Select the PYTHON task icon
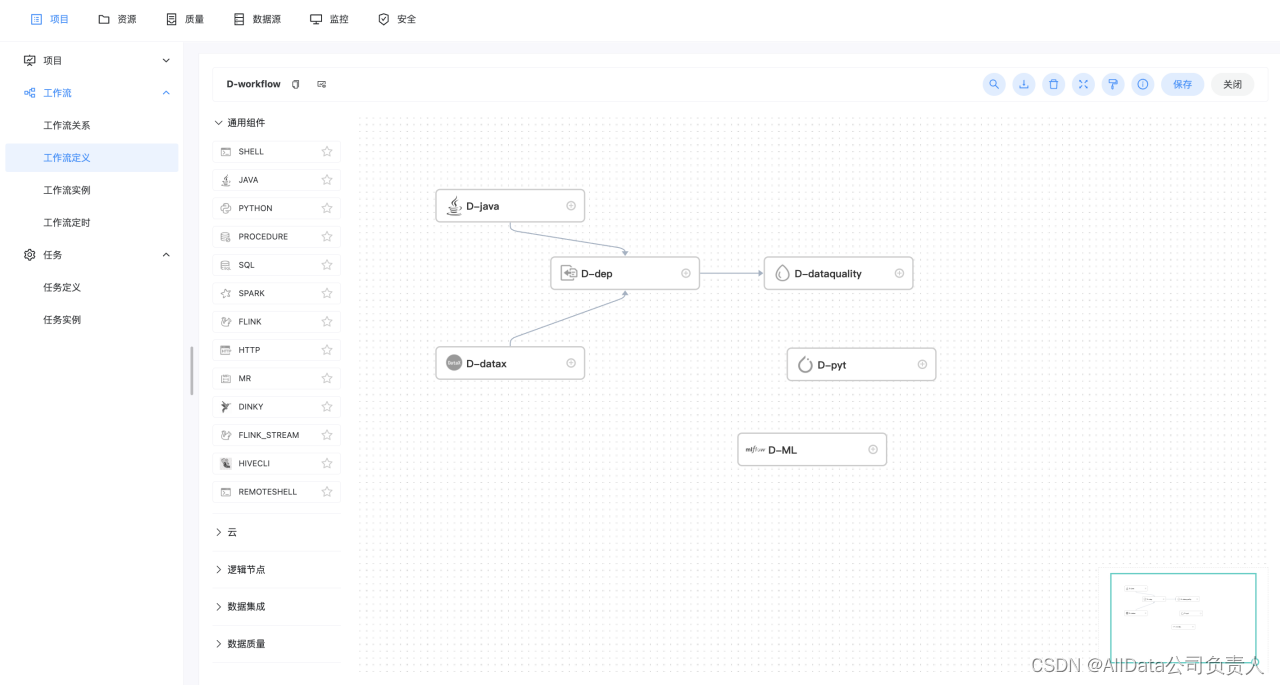Viewport: 1280px width, 685px height. pyautogui.click(x=226, y=208)
